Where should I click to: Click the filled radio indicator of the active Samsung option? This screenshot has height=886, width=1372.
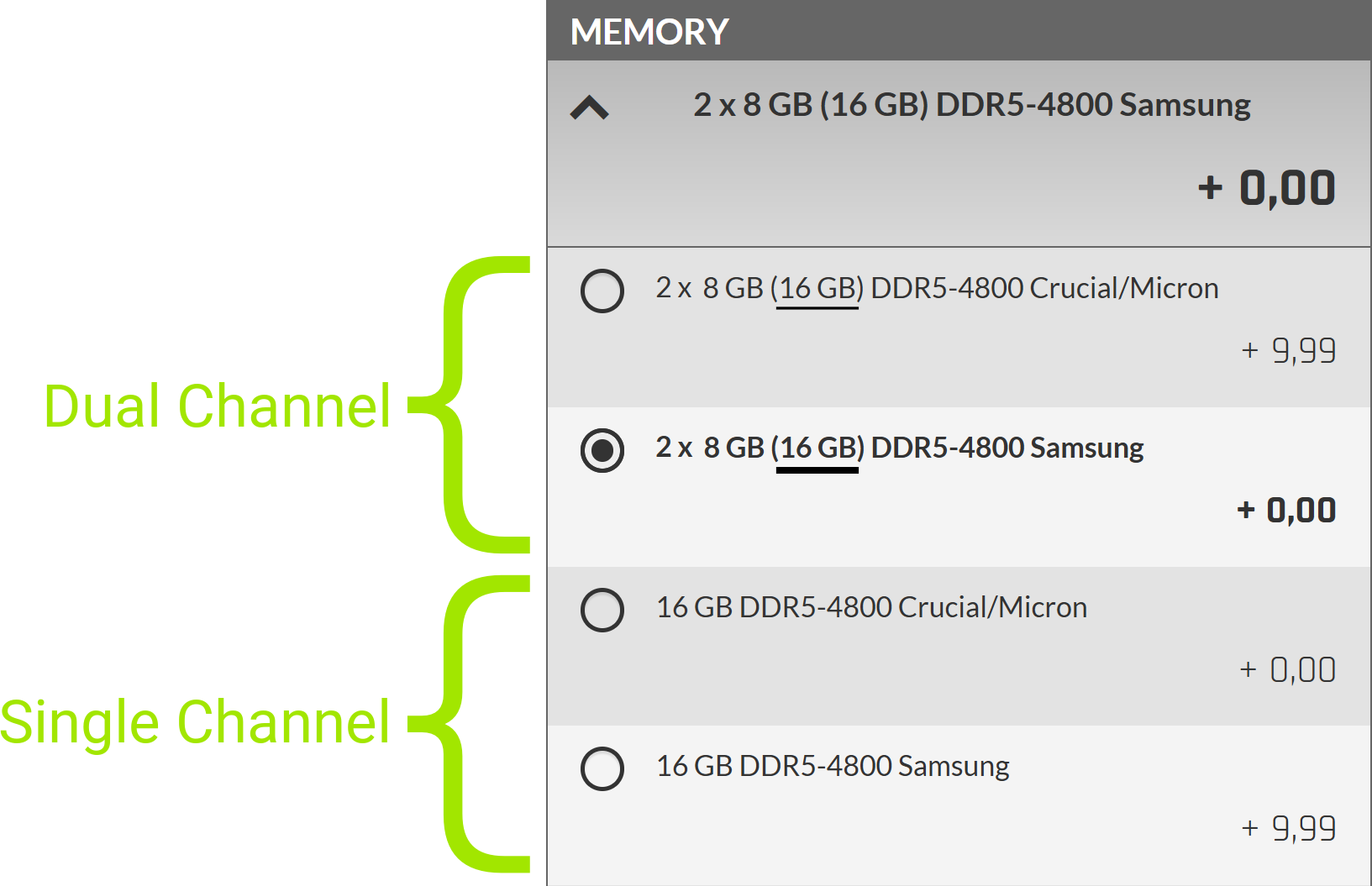tap(602, 451)
